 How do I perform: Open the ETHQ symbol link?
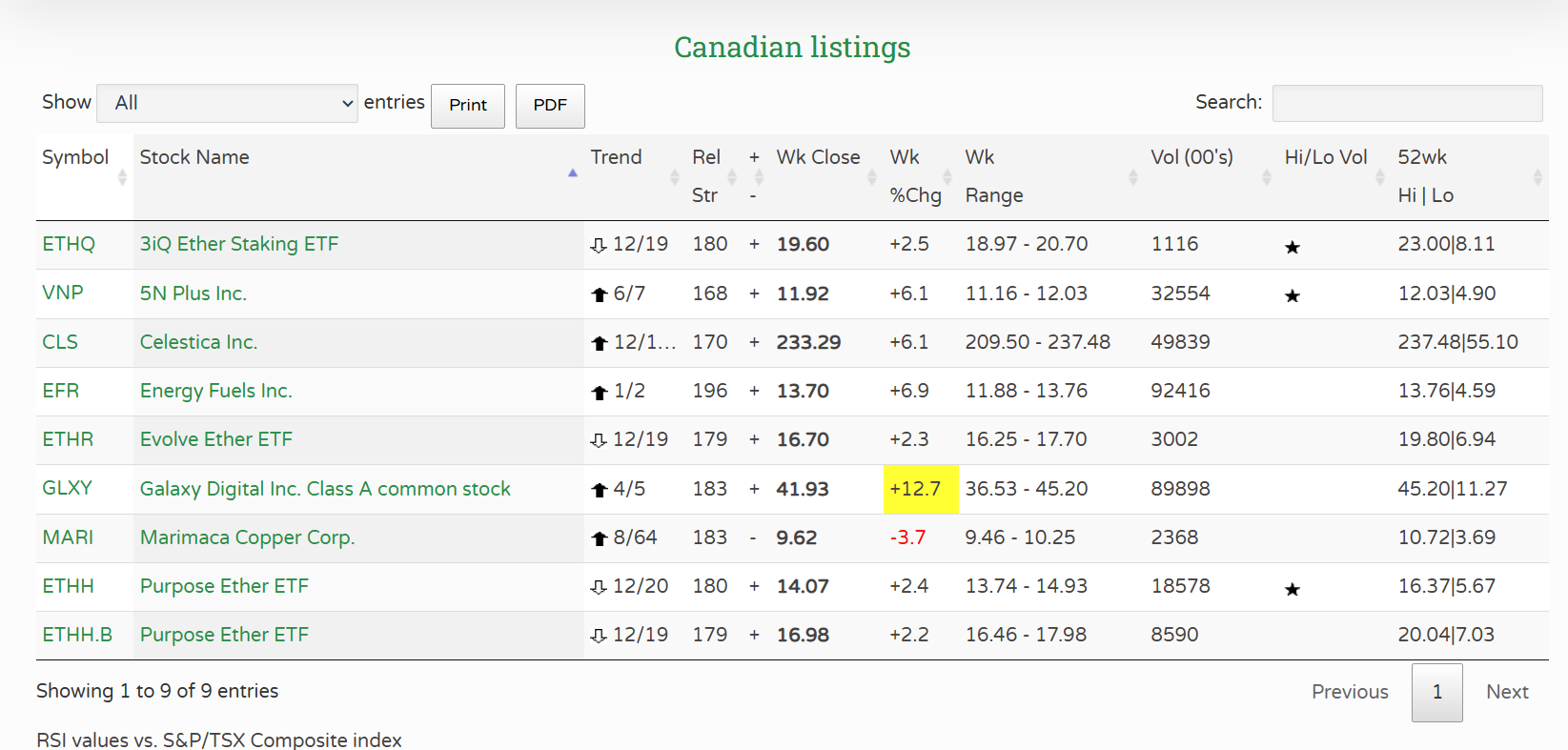point(69,244)
